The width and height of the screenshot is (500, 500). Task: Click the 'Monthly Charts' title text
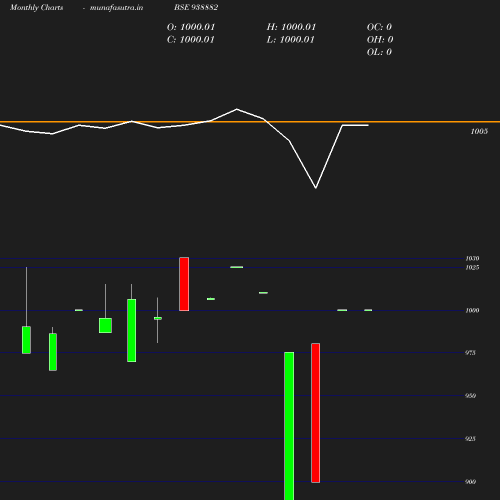(x=37, y=7)
